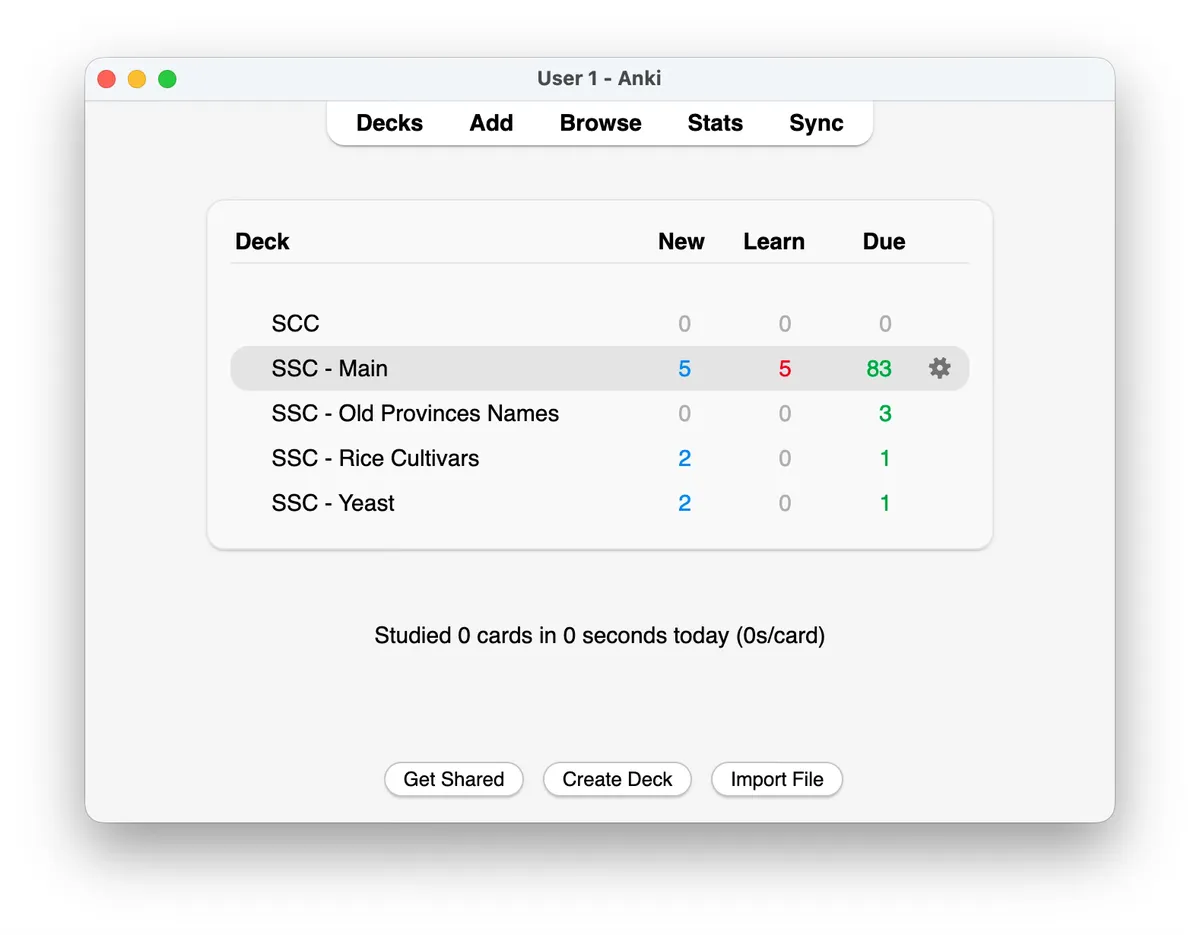The width and height of the screenshot is (1200, 935).
Task: Click the Get Shared button
Action: [454, 779]
